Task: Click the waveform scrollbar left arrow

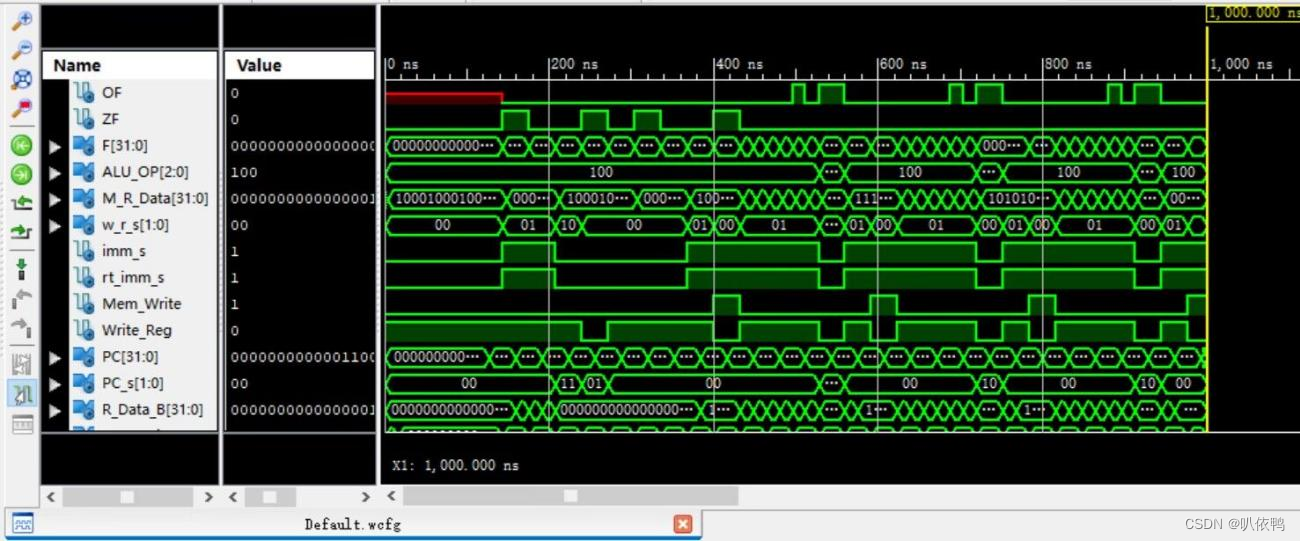Action: click(x=391, y=496)
